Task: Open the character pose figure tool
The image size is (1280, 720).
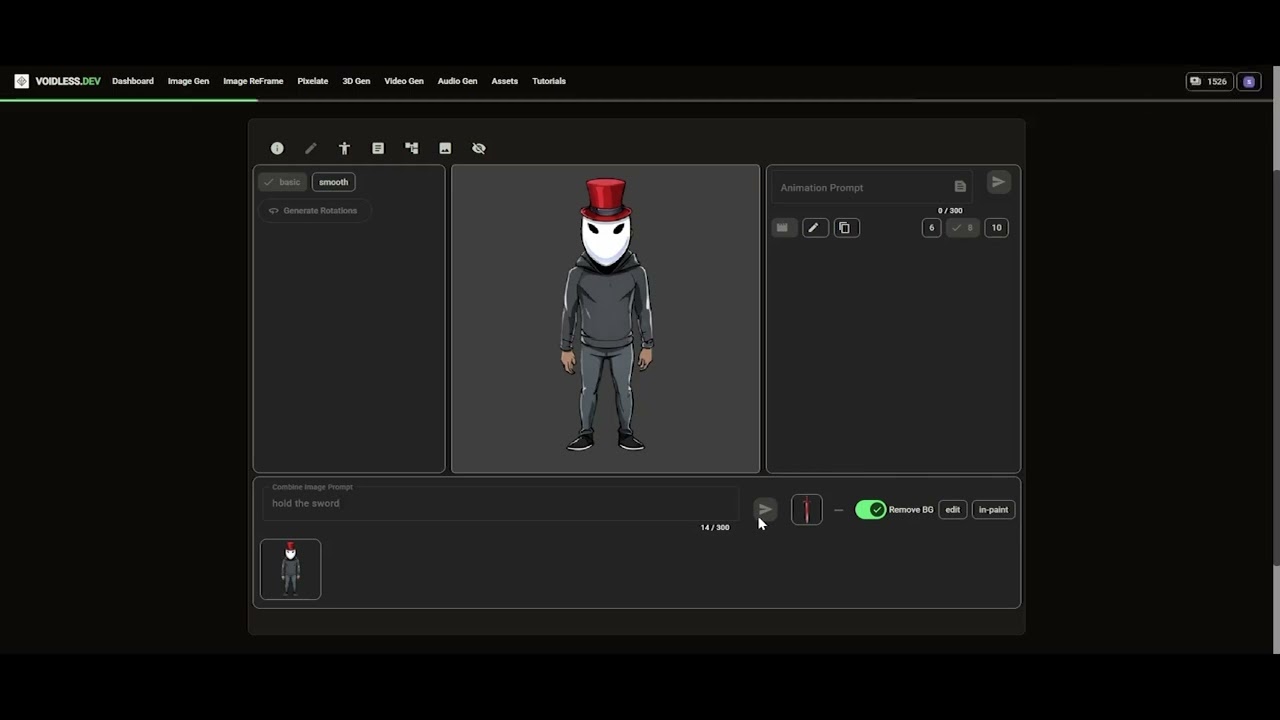Action: [344, 148]
